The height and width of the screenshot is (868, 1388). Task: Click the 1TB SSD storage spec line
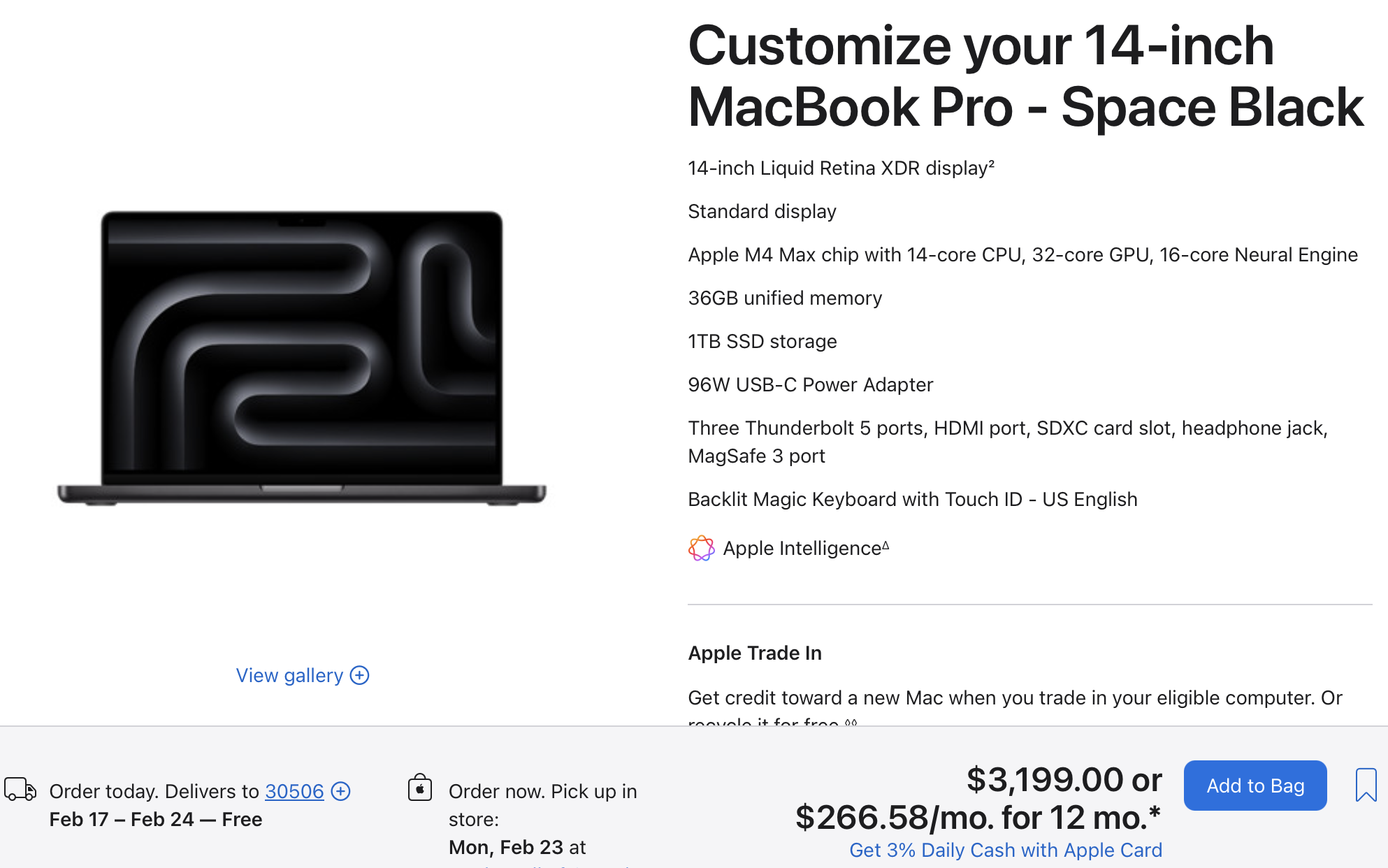point(762,341)
